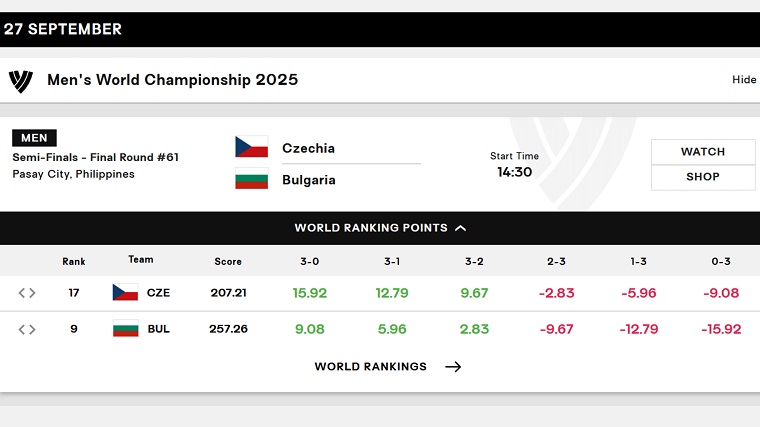The width and height of the screenshot is (760, 427).
Task: Click the 14:30 start time
Action: click(x=514, y=172)
